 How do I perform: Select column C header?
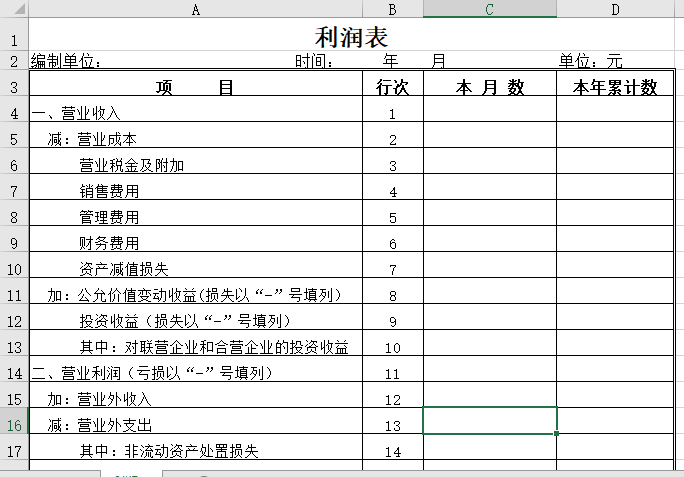pyautogui.click(x=489, y=9)
